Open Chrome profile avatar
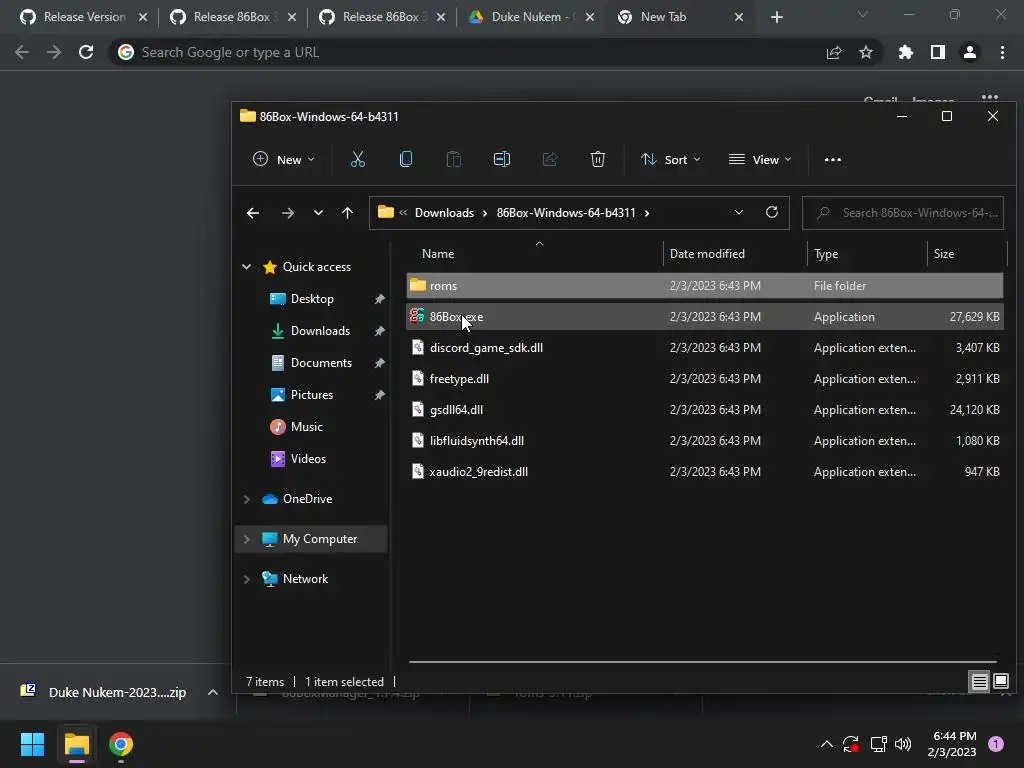1024x768 pixels. click(970, 52)
